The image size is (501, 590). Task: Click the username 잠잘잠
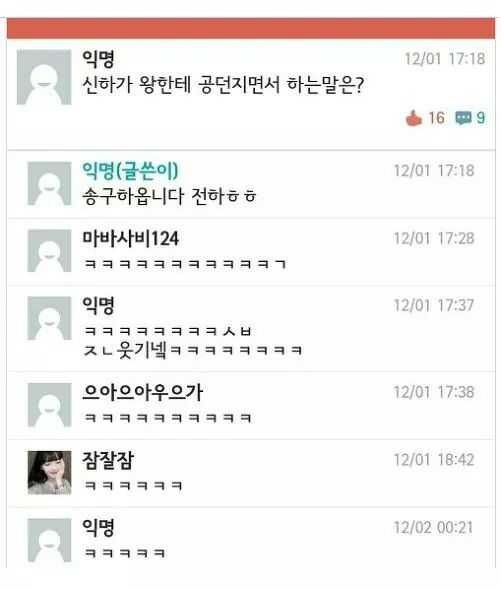pyautogui.click(x=108, y=460)
